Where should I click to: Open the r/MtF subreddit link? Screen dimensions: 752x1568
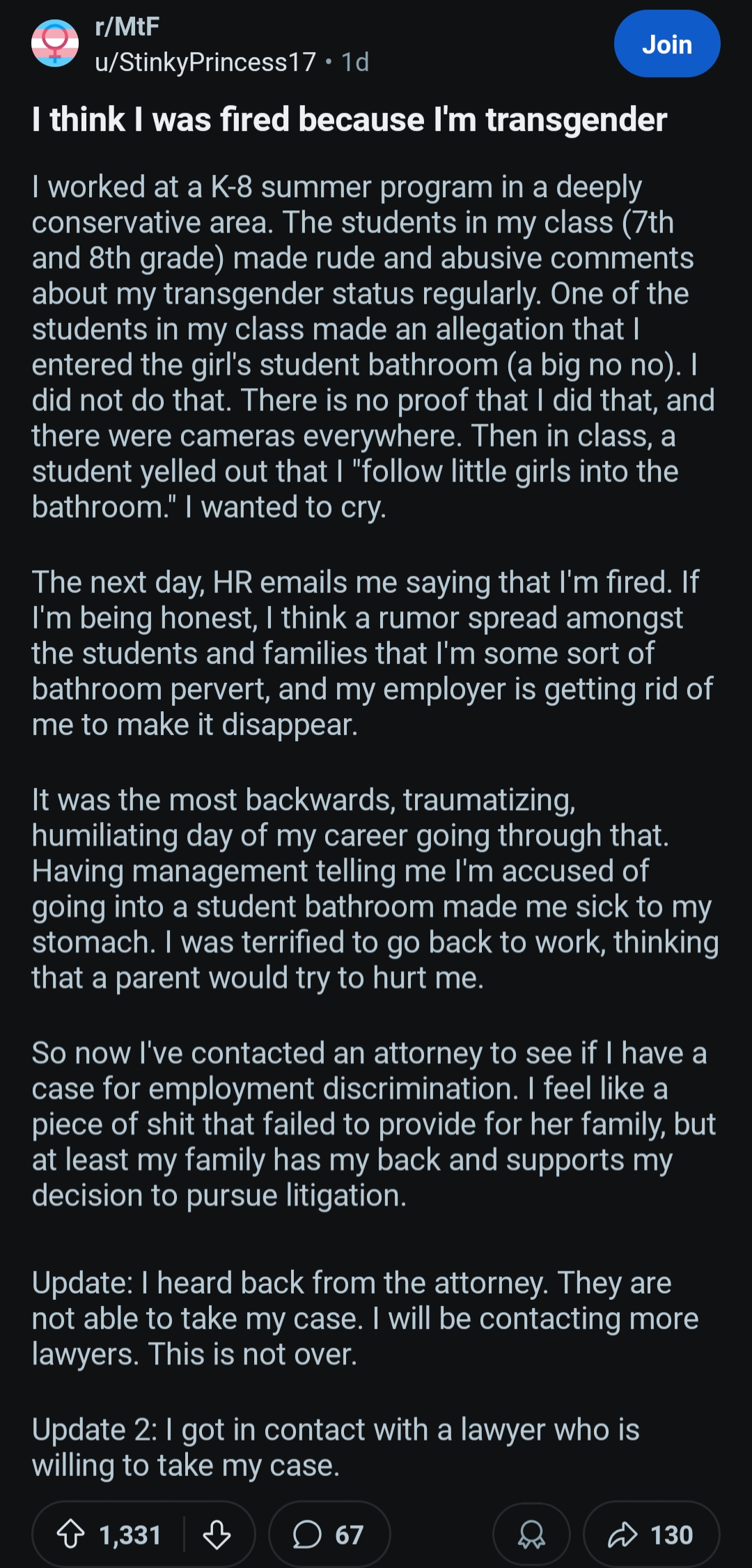click(x=127, y=26)
